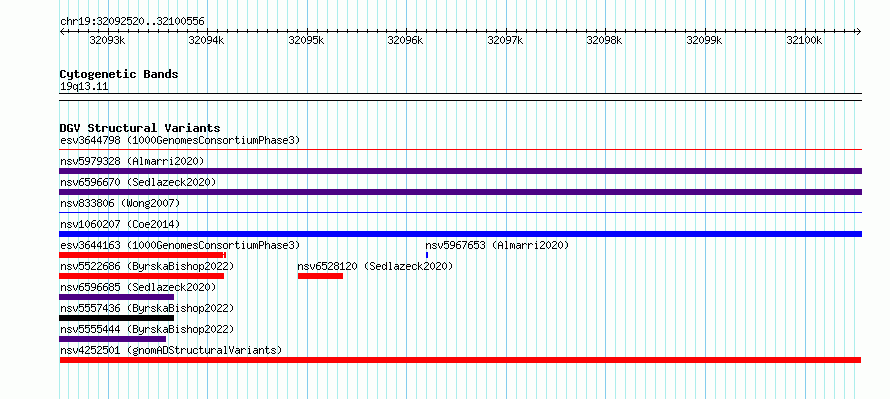Click the red esv3644163 variant bar
Screen dimensions: 890x399
(142, 255)
